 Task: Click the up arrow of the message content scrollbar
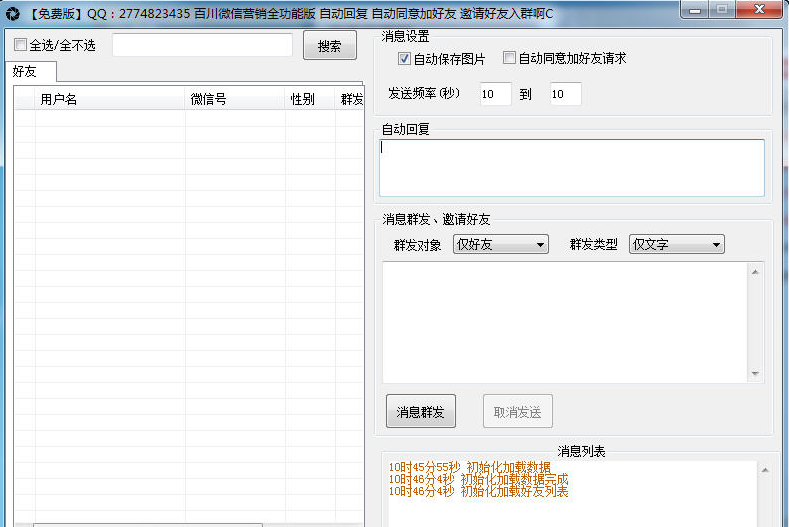click(x=755, y=272)
